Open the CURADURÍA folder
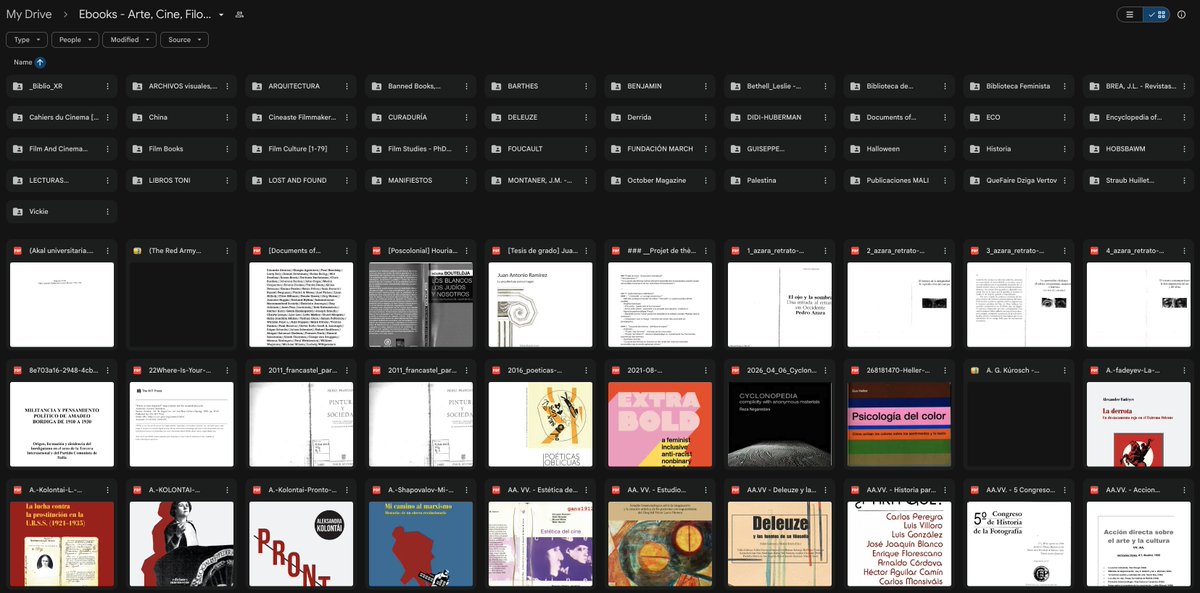The height and width of the screenshot is (593, 1200). 420,117
